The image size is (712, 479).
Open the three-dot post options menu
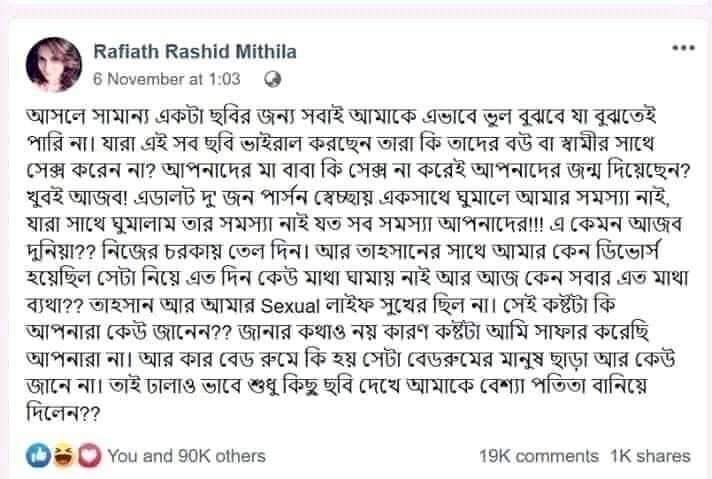[x=682, y=47]
